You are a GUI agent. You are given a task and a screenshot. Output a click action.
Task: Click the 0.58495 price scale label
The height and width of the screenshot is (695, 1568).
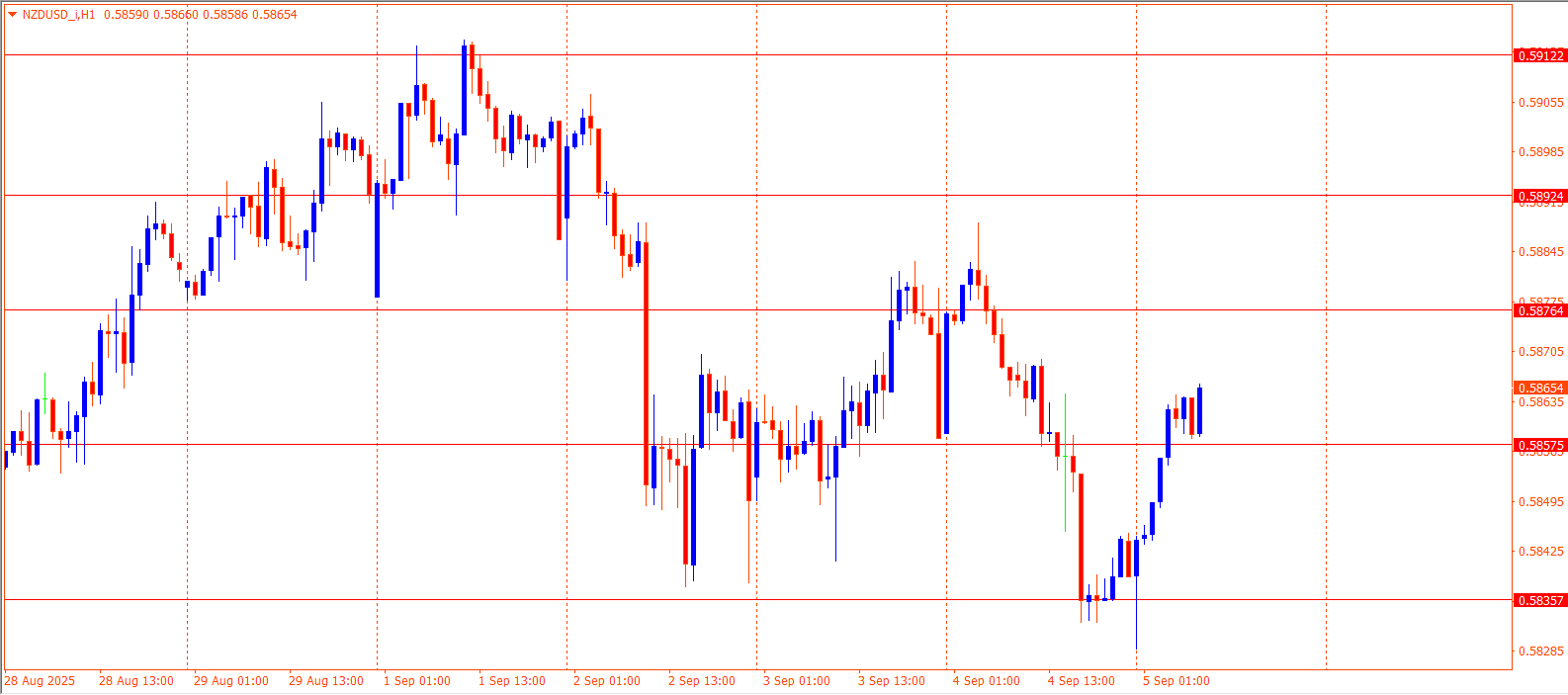[1540, 502]
